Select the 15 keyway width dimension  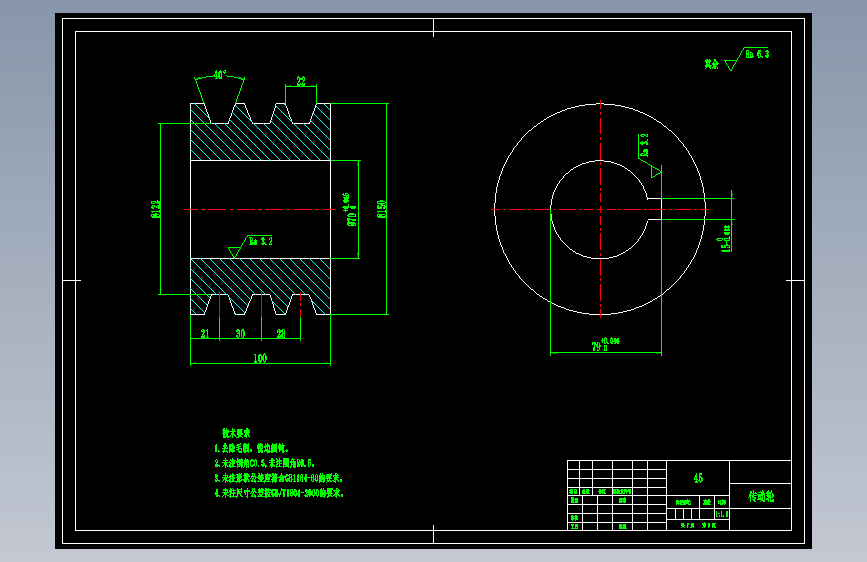(x=726, y=238)
